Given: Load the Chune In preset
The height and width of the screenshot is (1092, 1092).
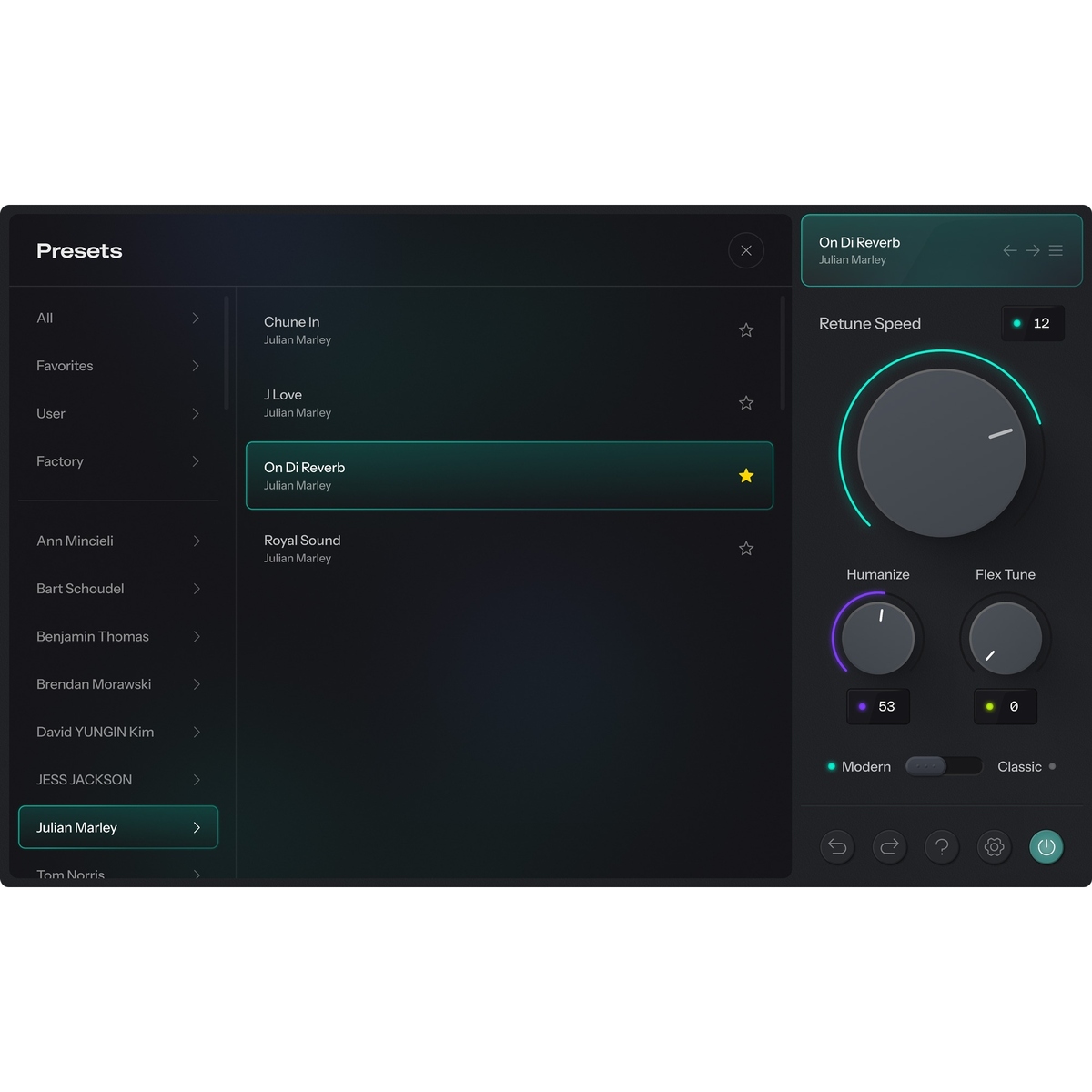Looking at the screenshot, I should 510,330.
